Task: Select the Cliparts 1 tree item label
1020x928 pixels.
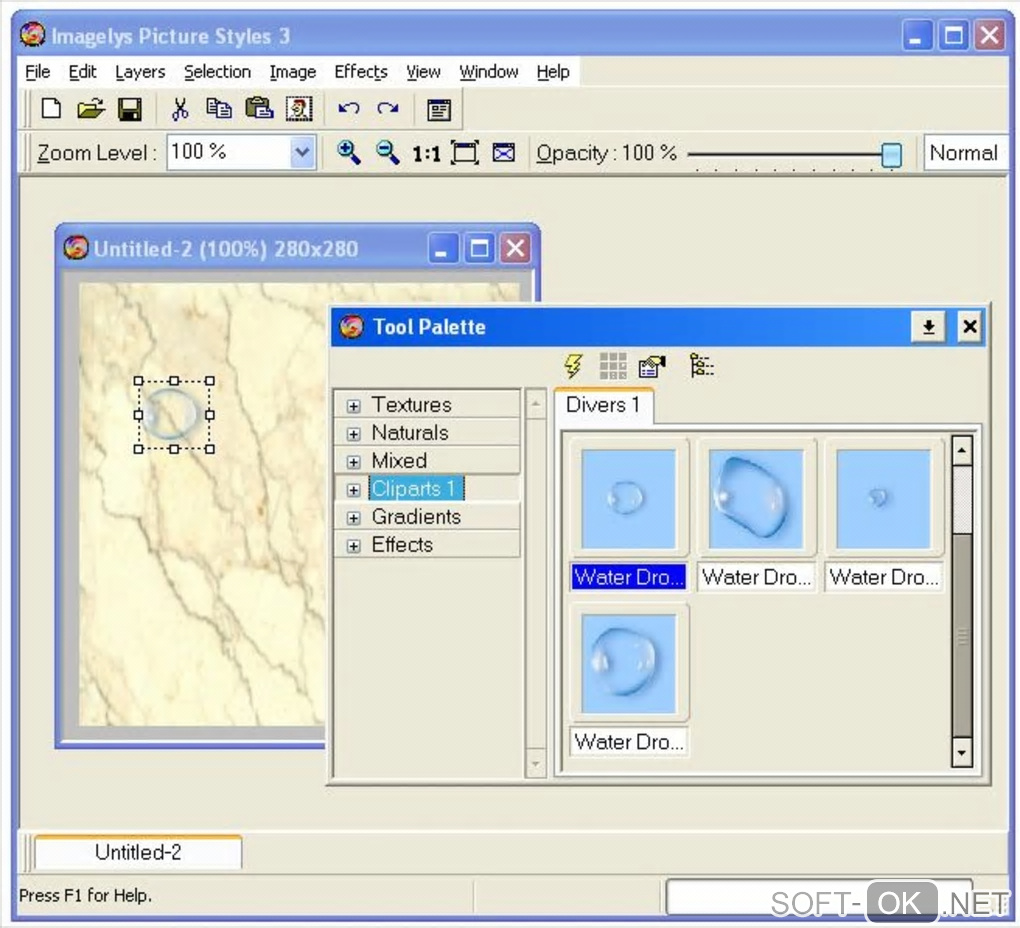Action: 416,488
